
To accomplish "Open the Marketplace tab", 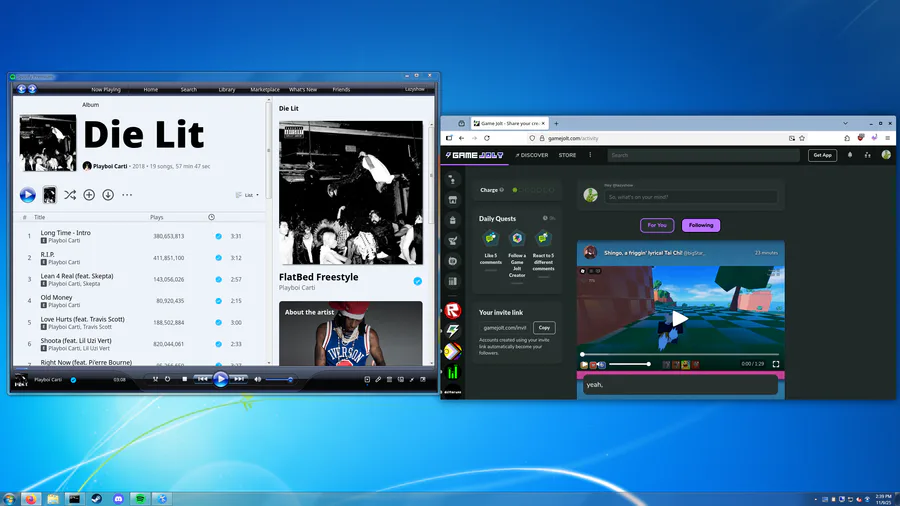I will coord(265,89).
